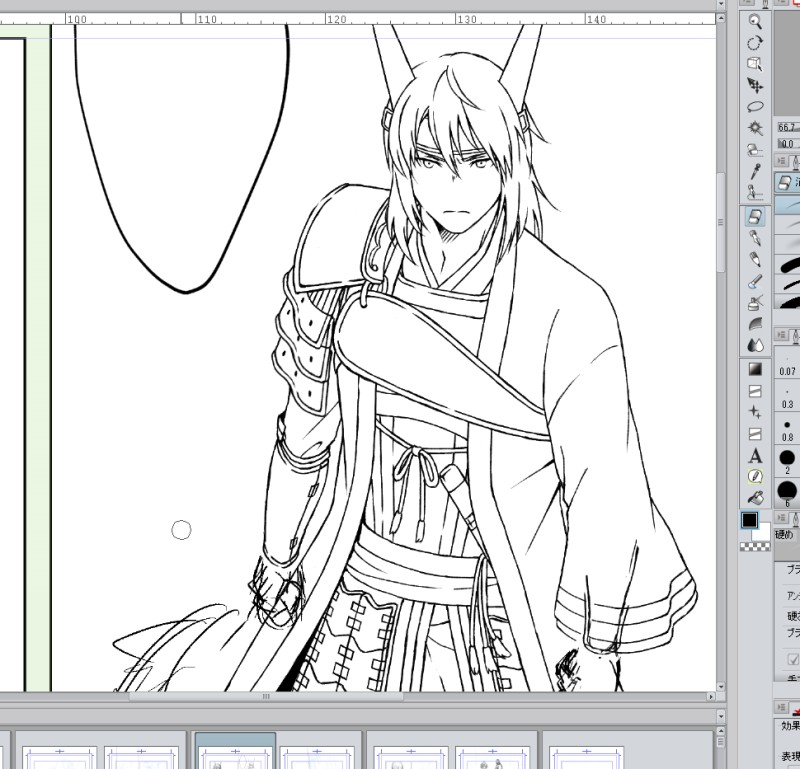The height and width of the screenshot is (769, 800).
Task: Select the Pencil tool
Action: click(755, 259)
